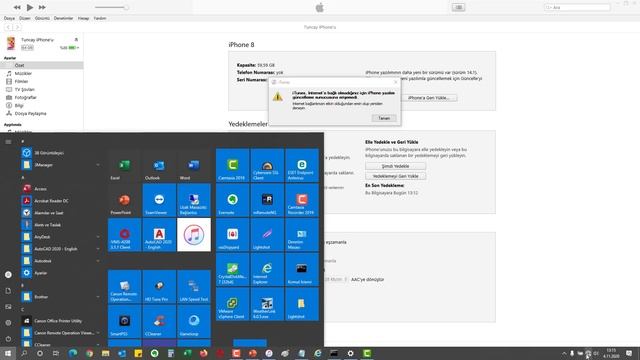Open the Düzen menu
The height and width of the screenshot is (360, 640).
pos(24,18)
